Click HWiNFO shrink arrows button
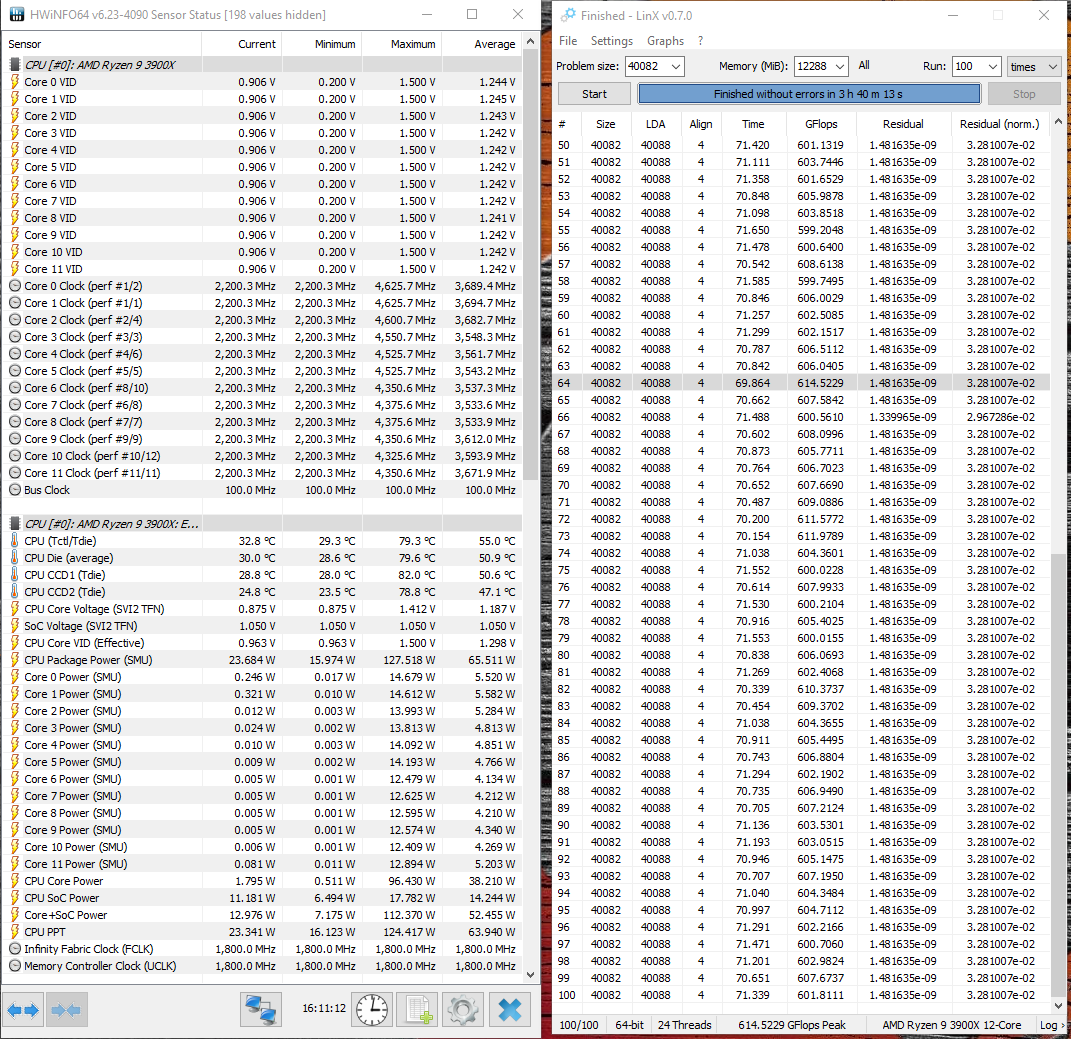The height and width of the screenshot is (1039, 1071). point(66,1010)
